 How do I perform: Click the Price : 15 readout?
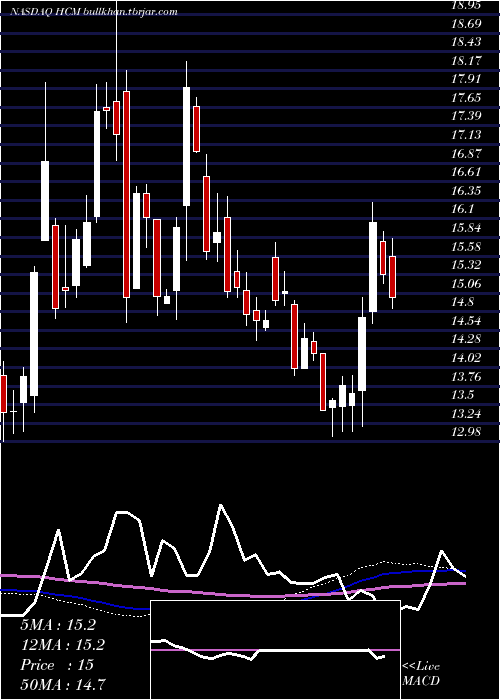(x=57, y=665)
